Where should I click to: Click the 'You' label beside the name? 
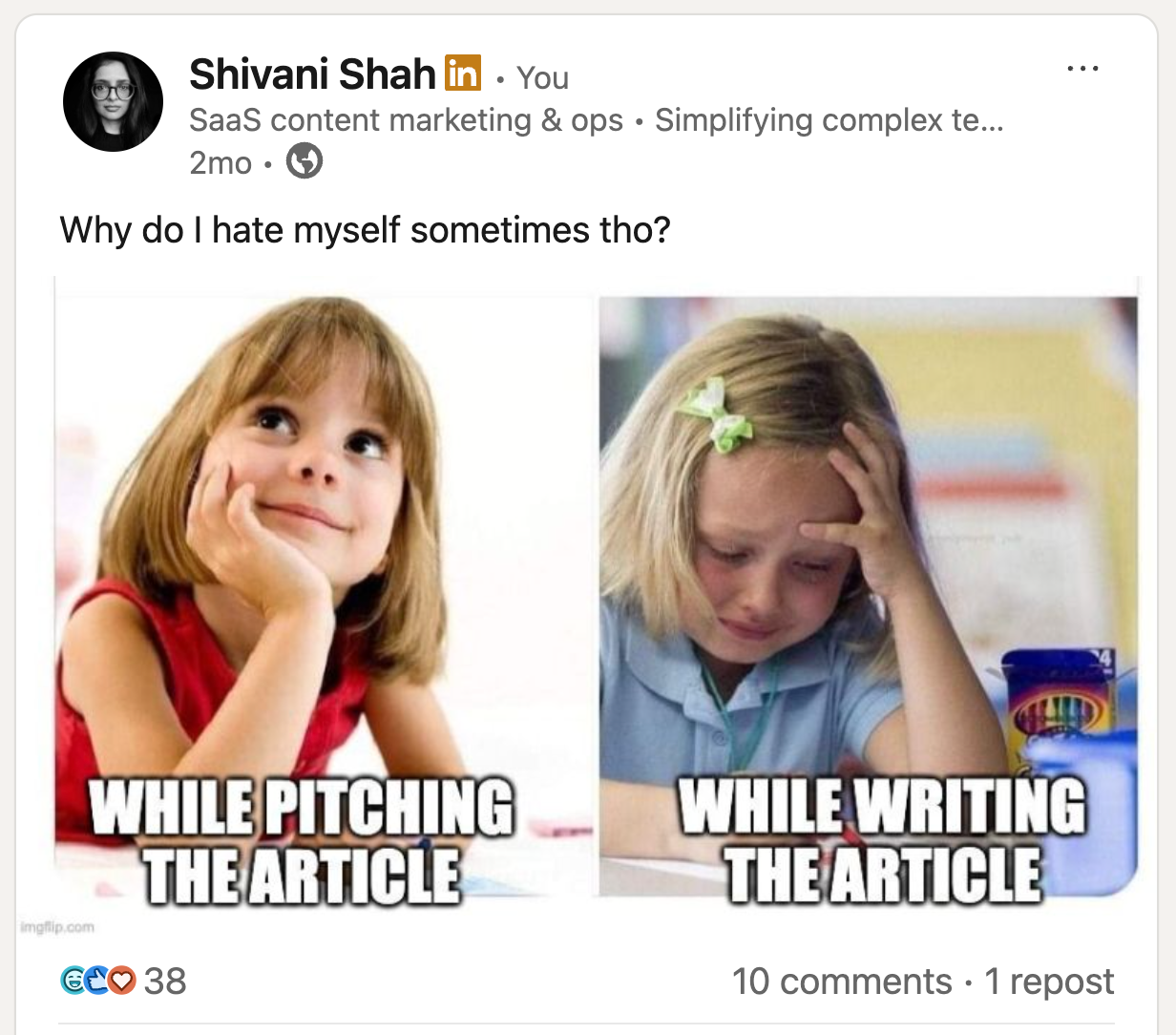[x=542, y=77]
